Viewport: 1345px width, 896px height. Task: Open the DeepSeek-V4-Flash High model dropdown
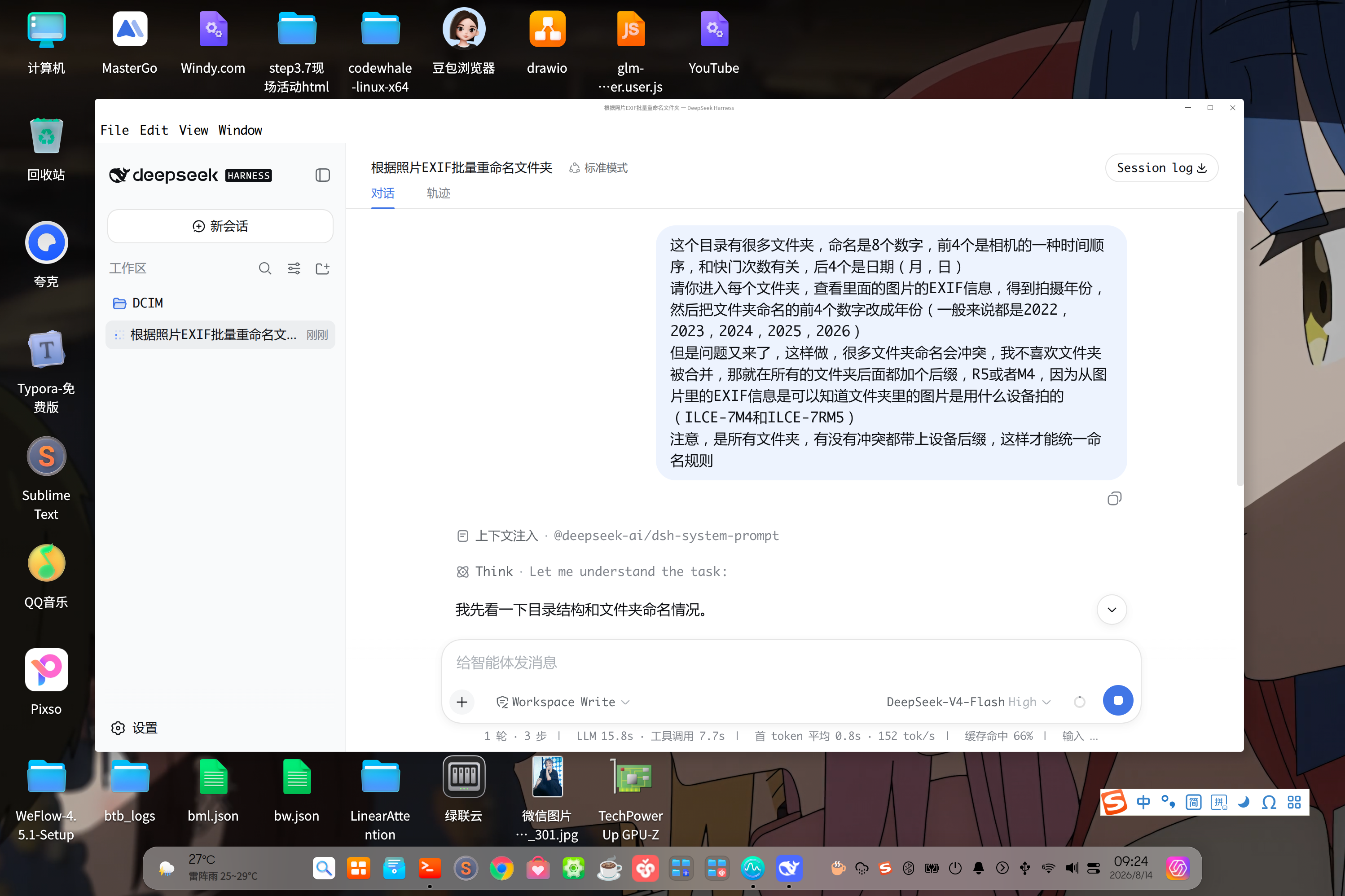(968, 702)
